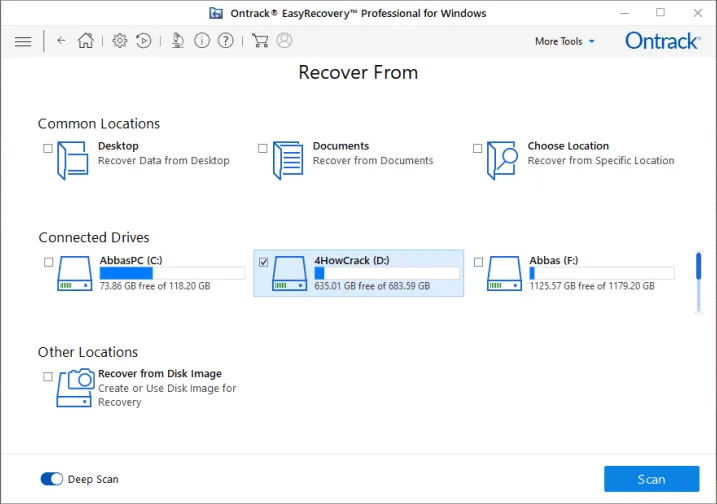717x504 pixels.
Task: Close the EasyRecovery window
Action: tap(697, 13)
